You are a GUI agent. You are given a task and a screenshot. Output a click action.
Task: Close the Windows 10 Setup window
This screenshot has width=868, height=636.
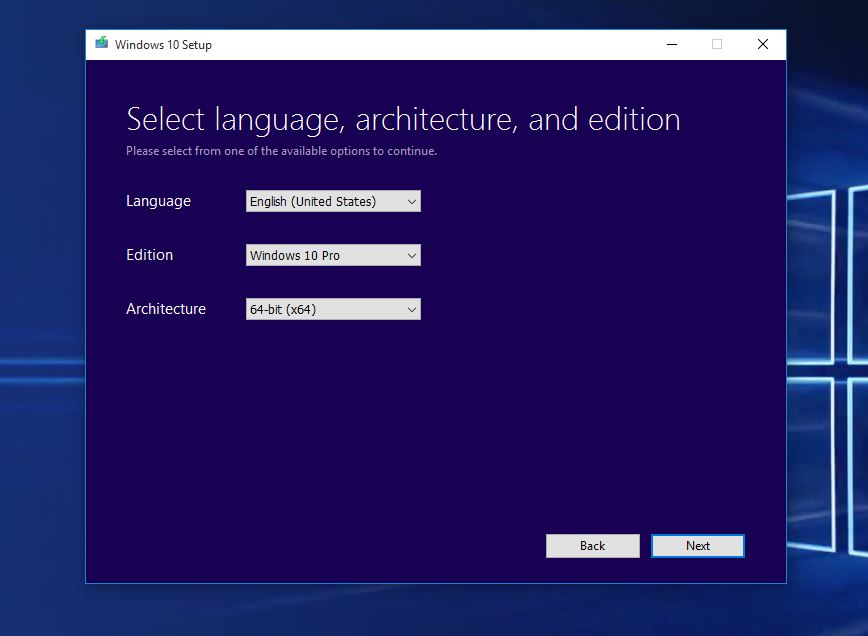pos(763,44)
